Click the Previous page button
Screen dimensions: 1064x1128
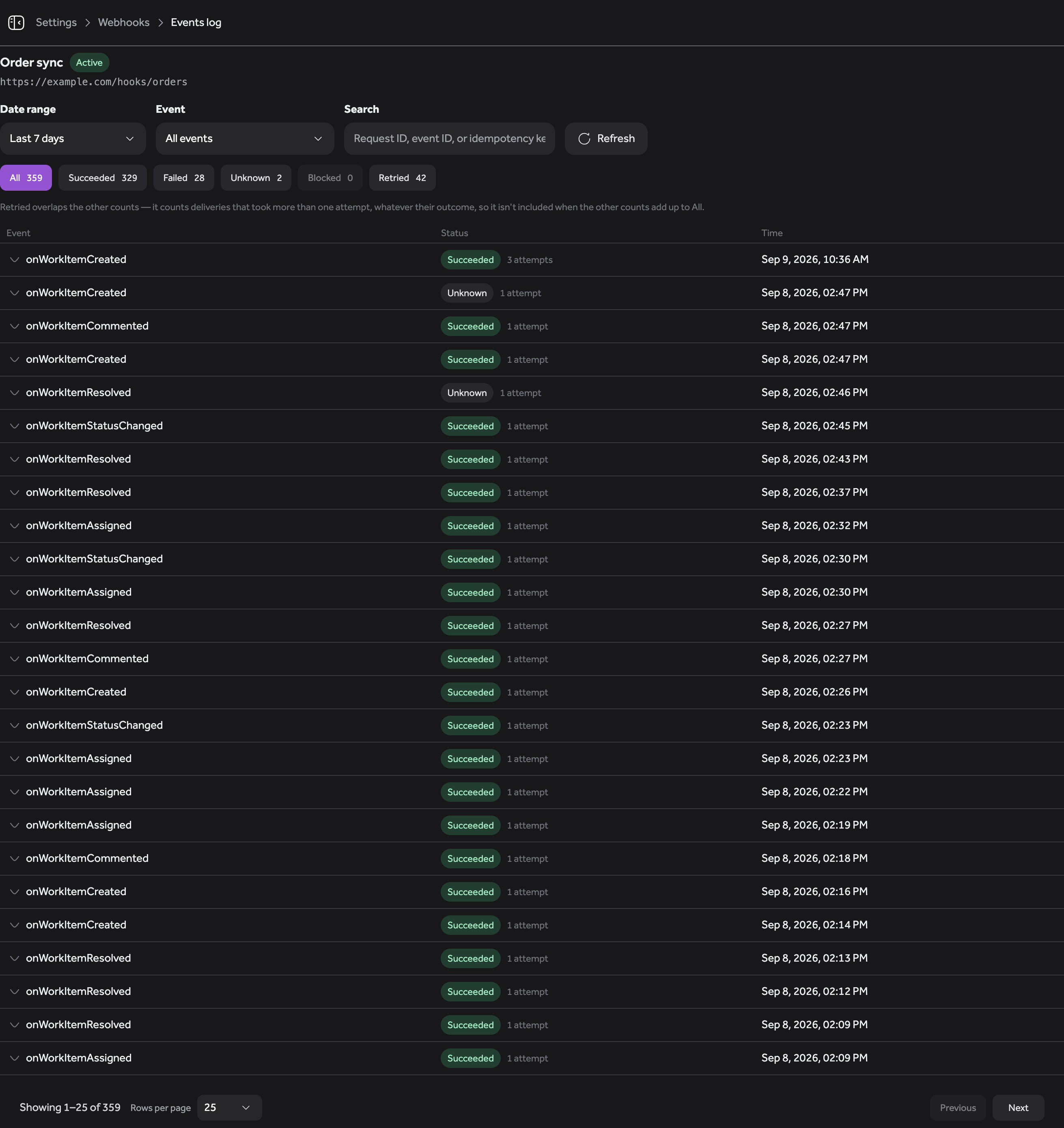point(958,1108)
